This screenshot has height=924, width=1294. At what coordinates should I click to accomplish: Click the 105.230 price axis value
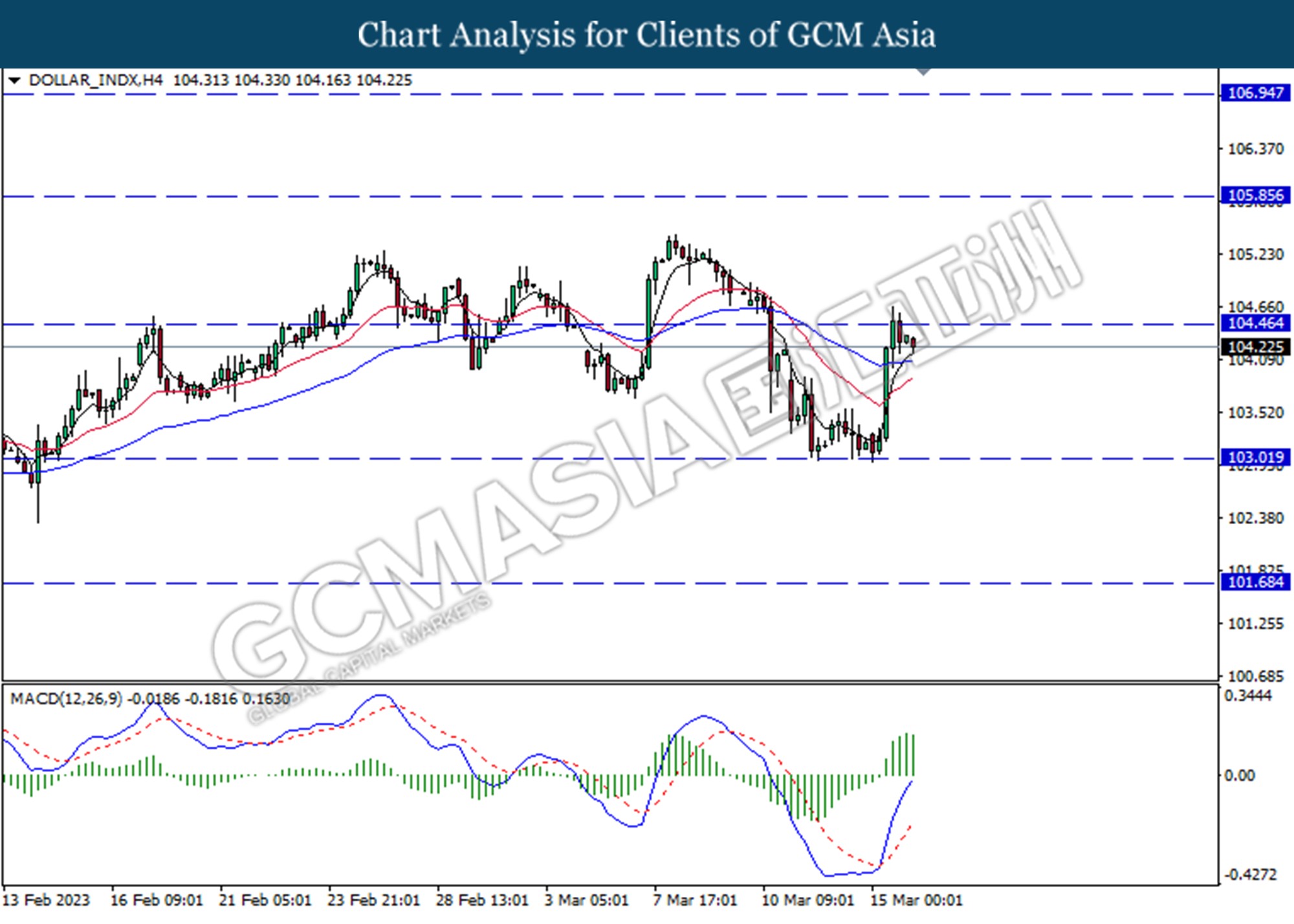pyautogui.click(x=1255, y=254)
